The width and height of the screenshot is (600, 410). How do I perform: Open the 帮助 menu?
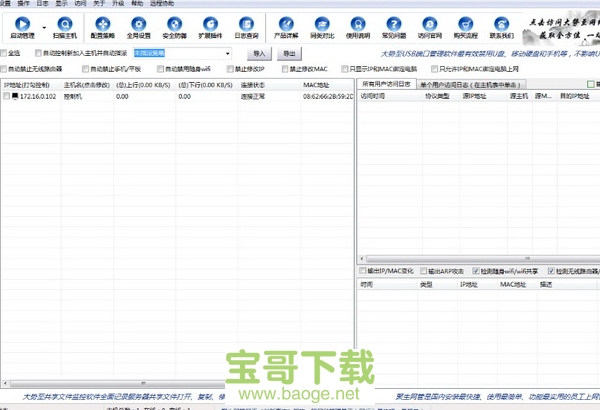(x=137, y=3)
